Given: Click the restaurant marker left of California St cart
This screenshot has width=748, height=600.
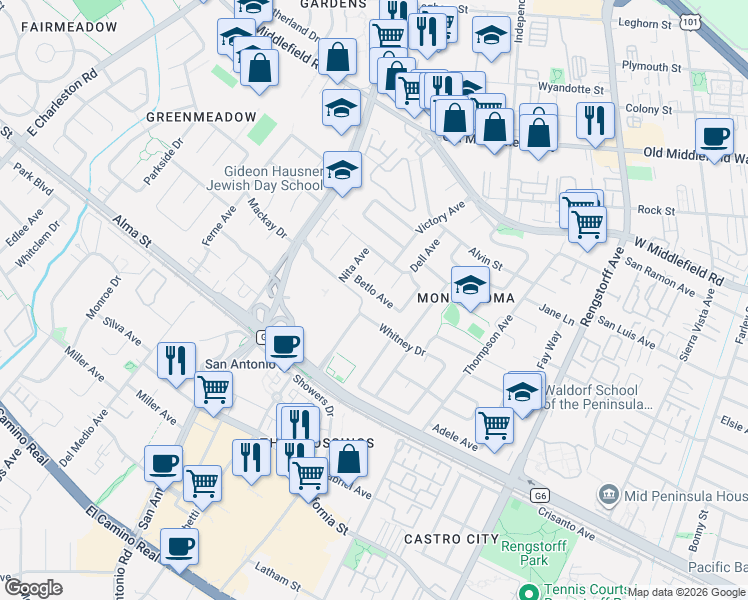Looking at the screenshot, I should 251,459.
